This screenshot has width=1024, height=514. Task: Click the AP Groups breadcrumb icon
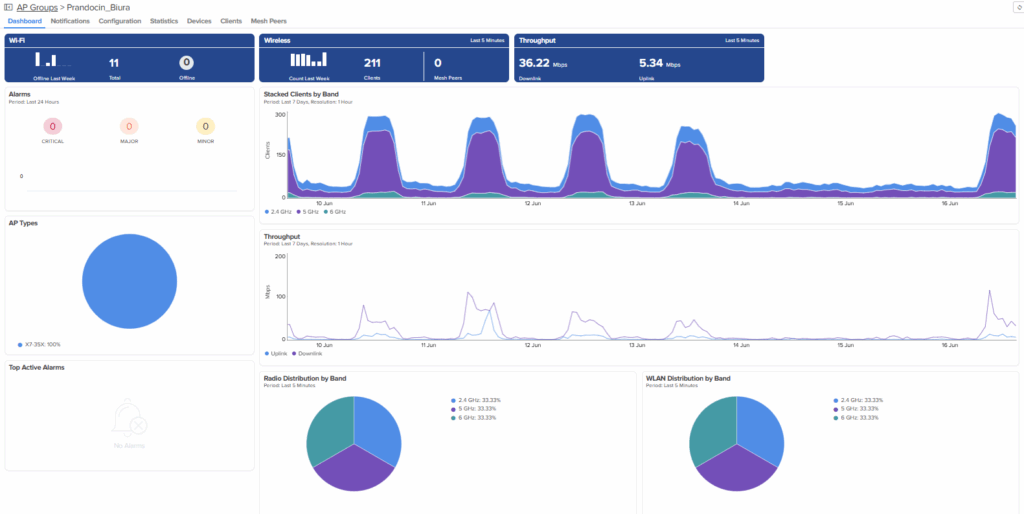tap(9, 7)
